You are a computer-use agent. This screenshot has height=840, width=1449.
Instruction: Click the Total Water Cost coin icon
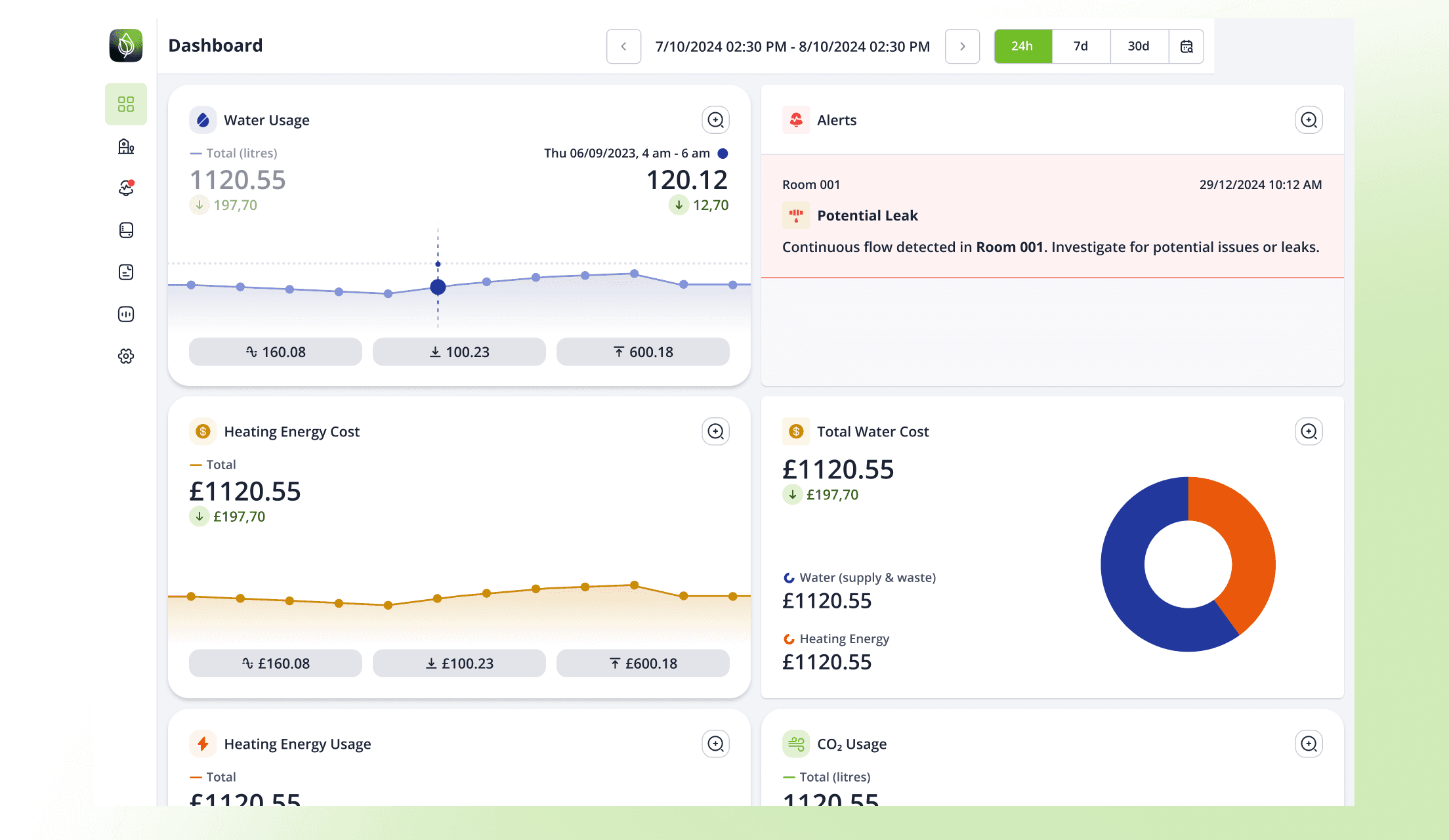pyautogui.click(x=796, y=432)
